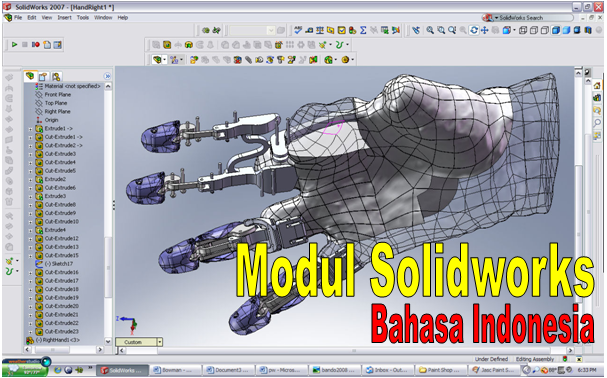Image resolution: width=607 pixels, height=378 pixels.
Task: Select the (-) Sketch17 item
Action: point(58,264)
